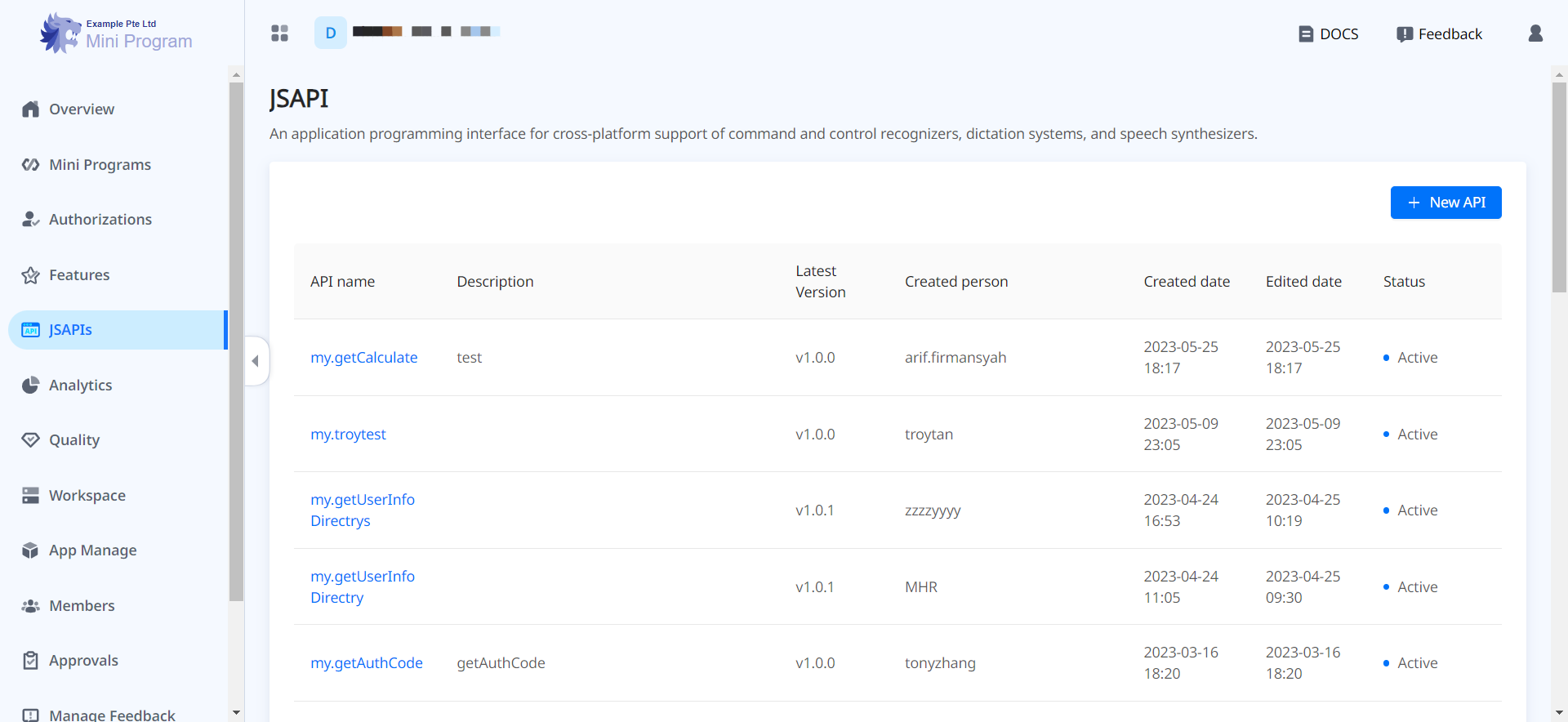Screen dimensions: 1568x722
Task: Open the workspace selector labeled D
Action: (331, 33)
